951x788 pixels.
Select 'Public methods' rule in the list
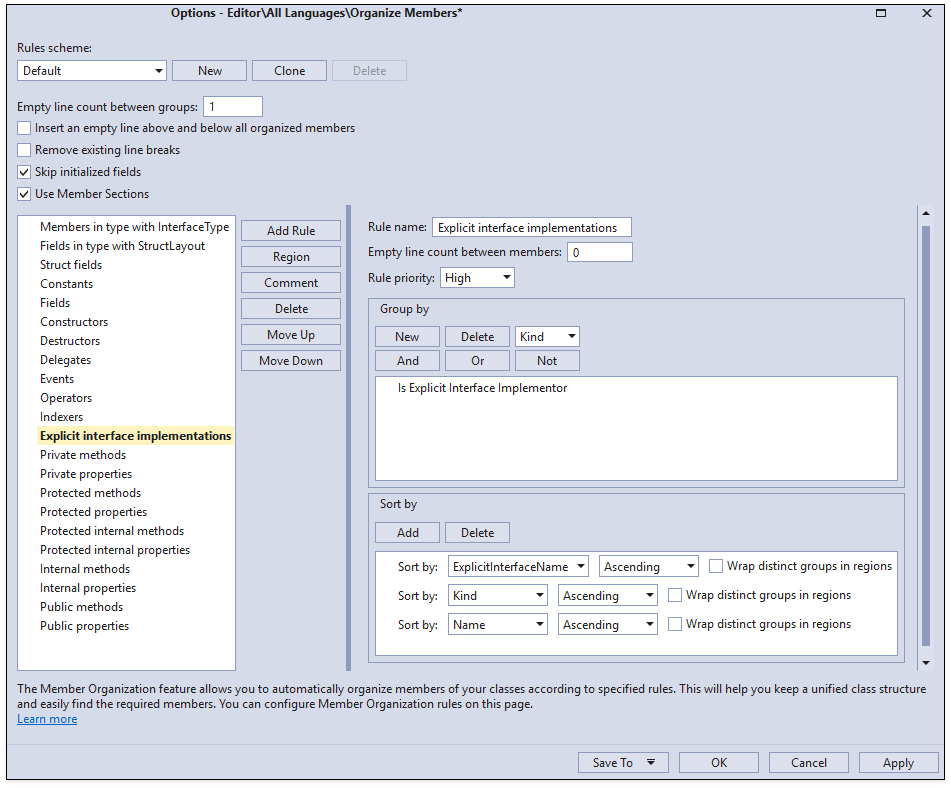[81, 607]
